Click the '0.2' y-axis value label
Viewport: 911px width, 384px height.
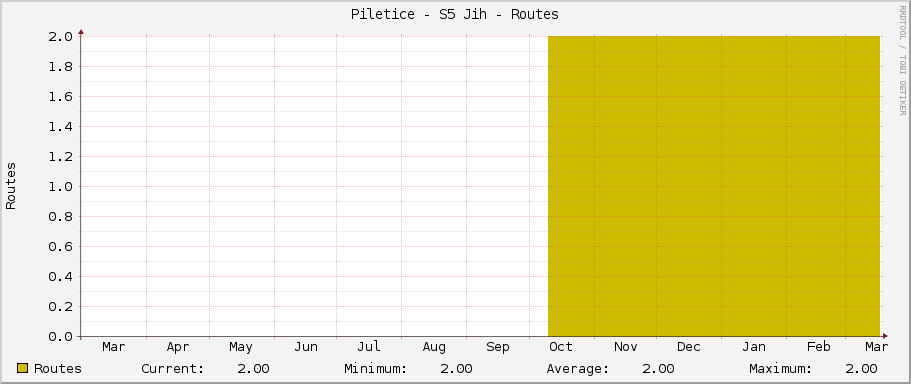60,307
